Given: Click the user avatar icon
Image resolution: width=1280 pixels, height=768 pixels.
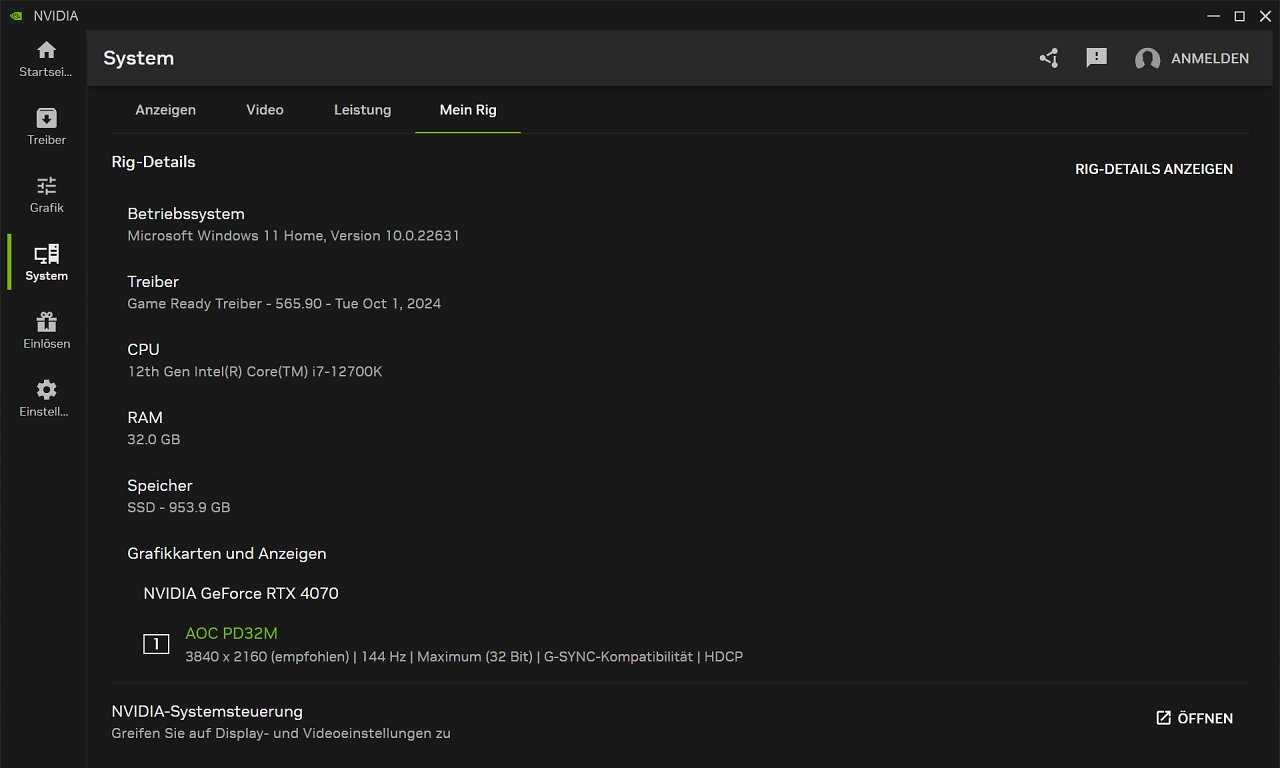Looking at the screenshot, I should (x=1147, y=59).
